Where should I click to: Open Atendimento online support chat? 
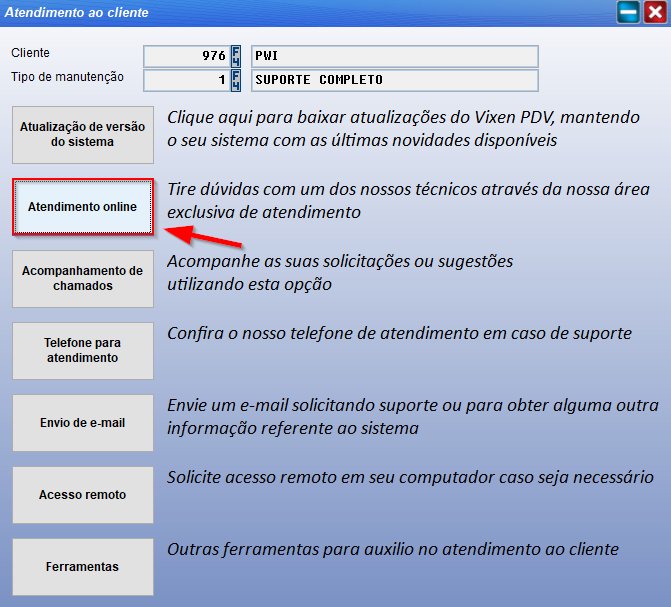pyautogui.click(x=83, y=207)
